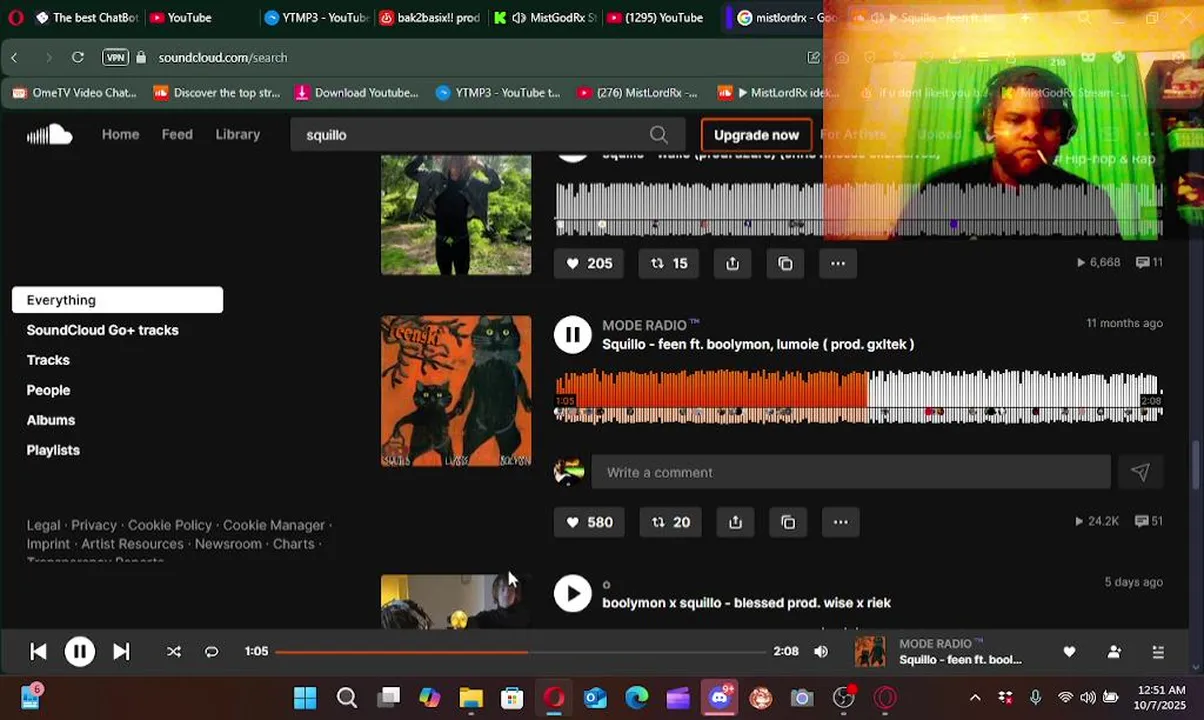Click the search magnifier icon in SoundCloud
This screenshot has width=1204, height=720.
[658, 134]
